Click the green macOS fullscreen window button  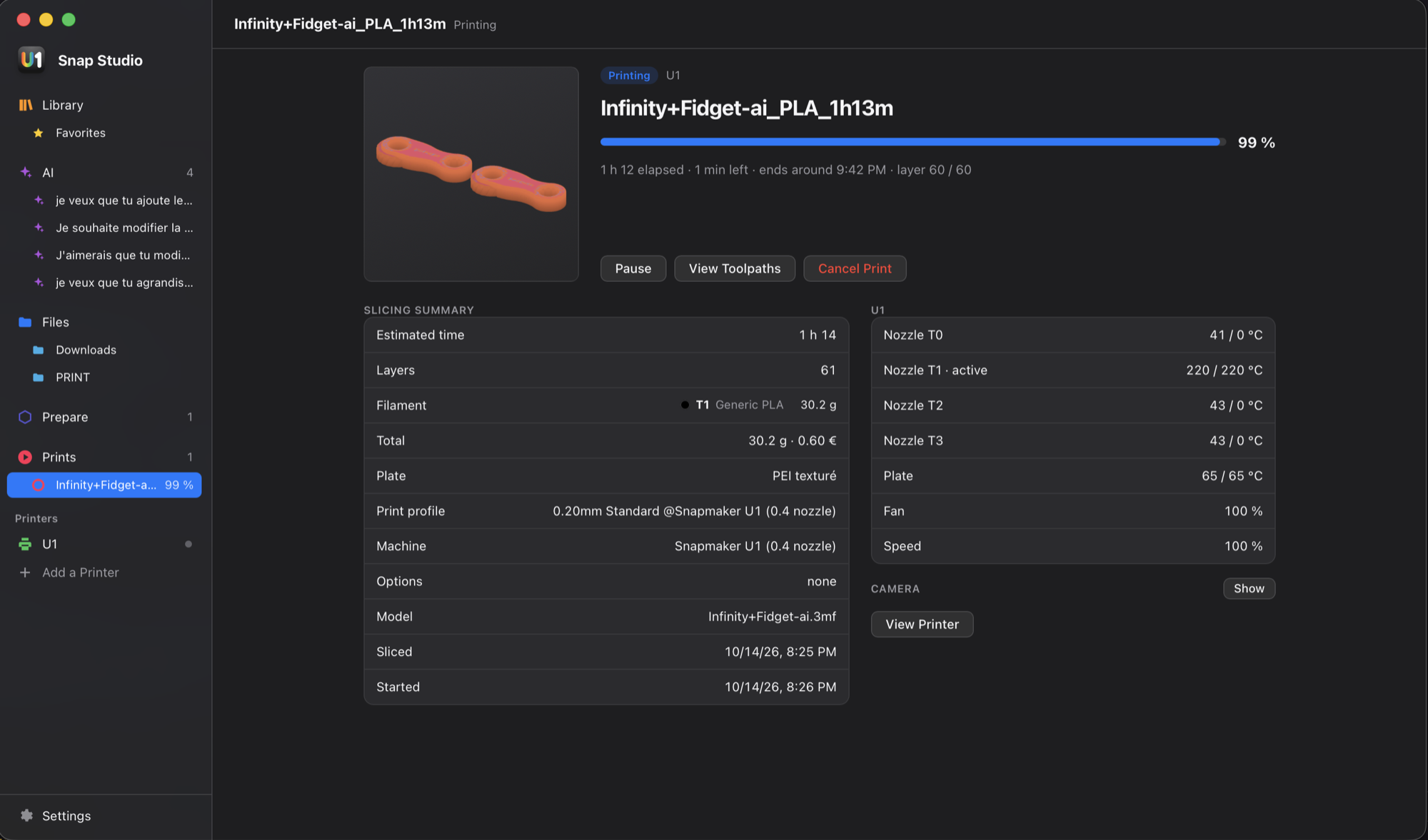coord(69,20)
